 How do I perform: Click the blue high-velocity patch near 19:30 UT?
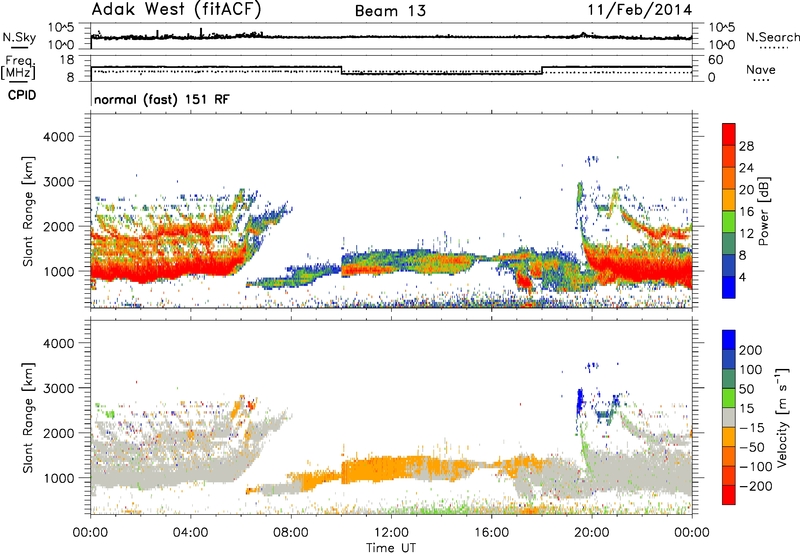[x=579, y=402]
